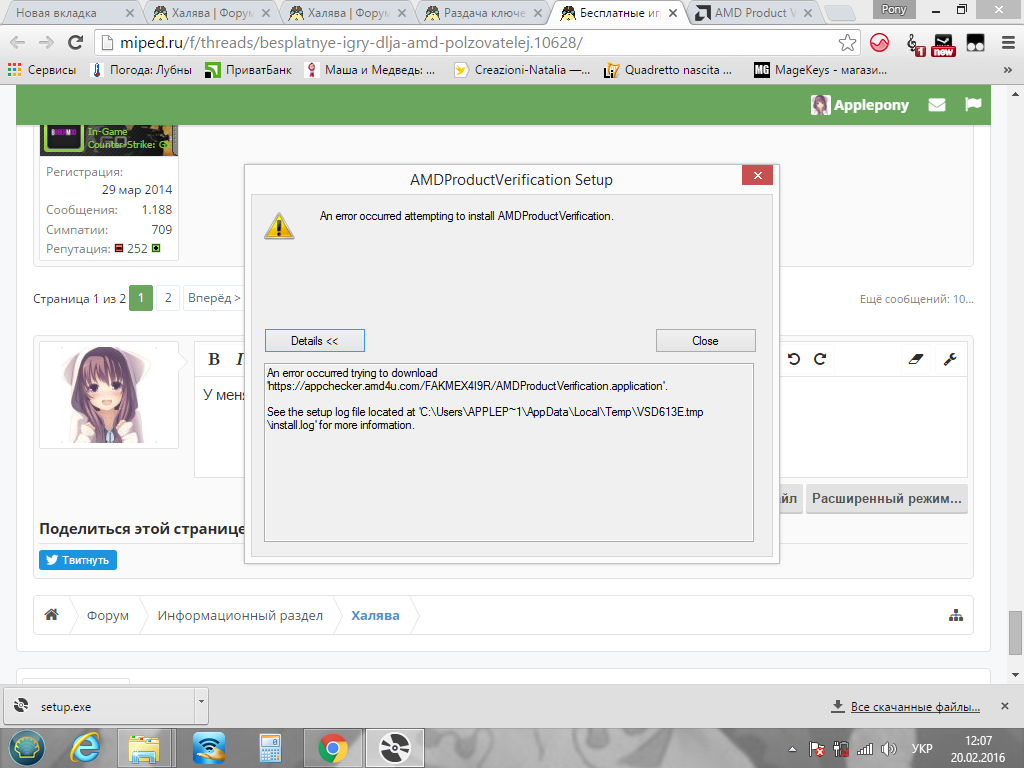Image resolution: width=1024 pixels, height=768 pixels.
Task: Close the AMDProductVerification Setup dialog with X
Action: [758, 175]
